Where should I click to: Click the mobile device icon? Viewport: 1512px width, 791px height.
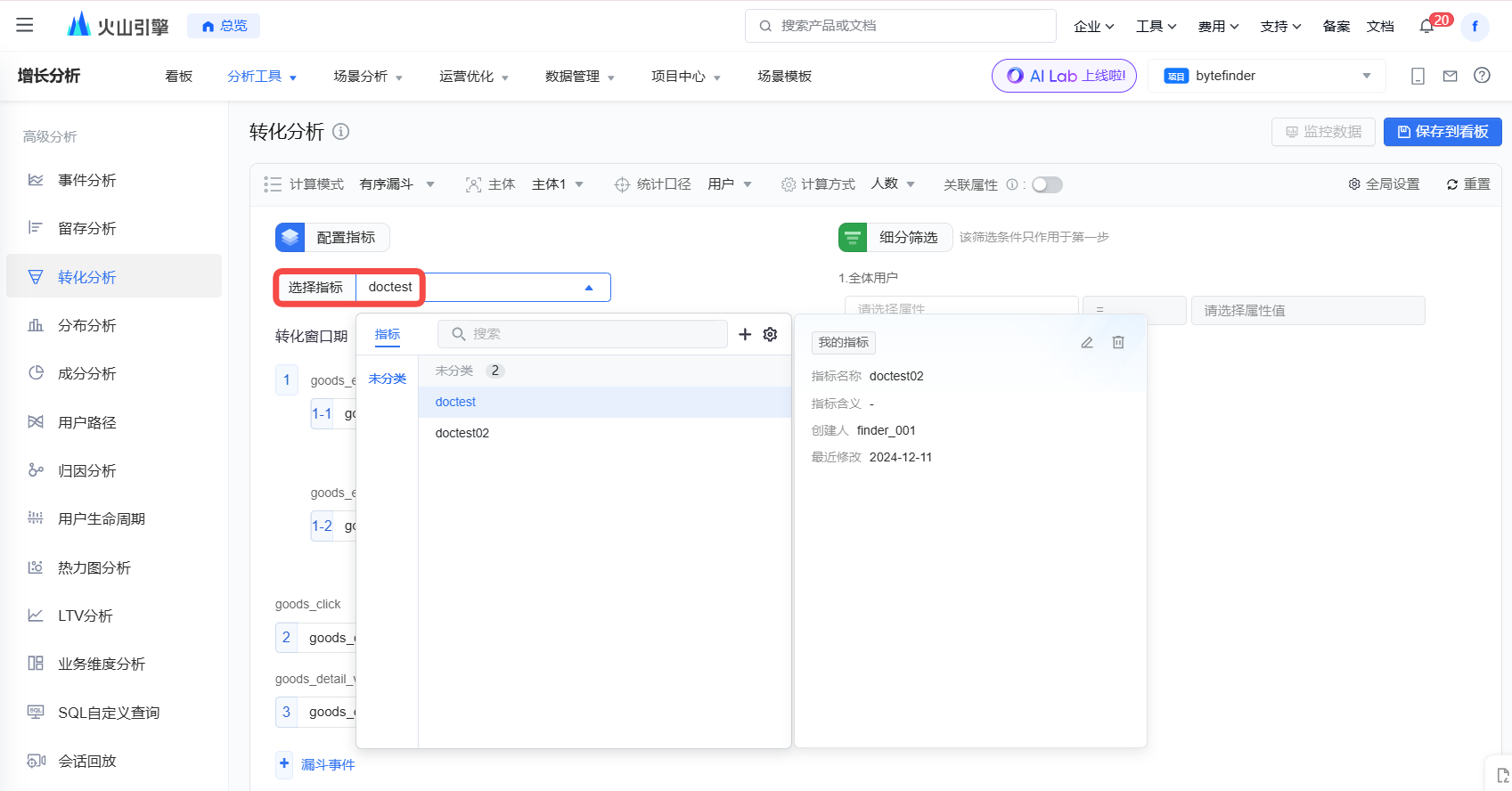pos(1418,77)
